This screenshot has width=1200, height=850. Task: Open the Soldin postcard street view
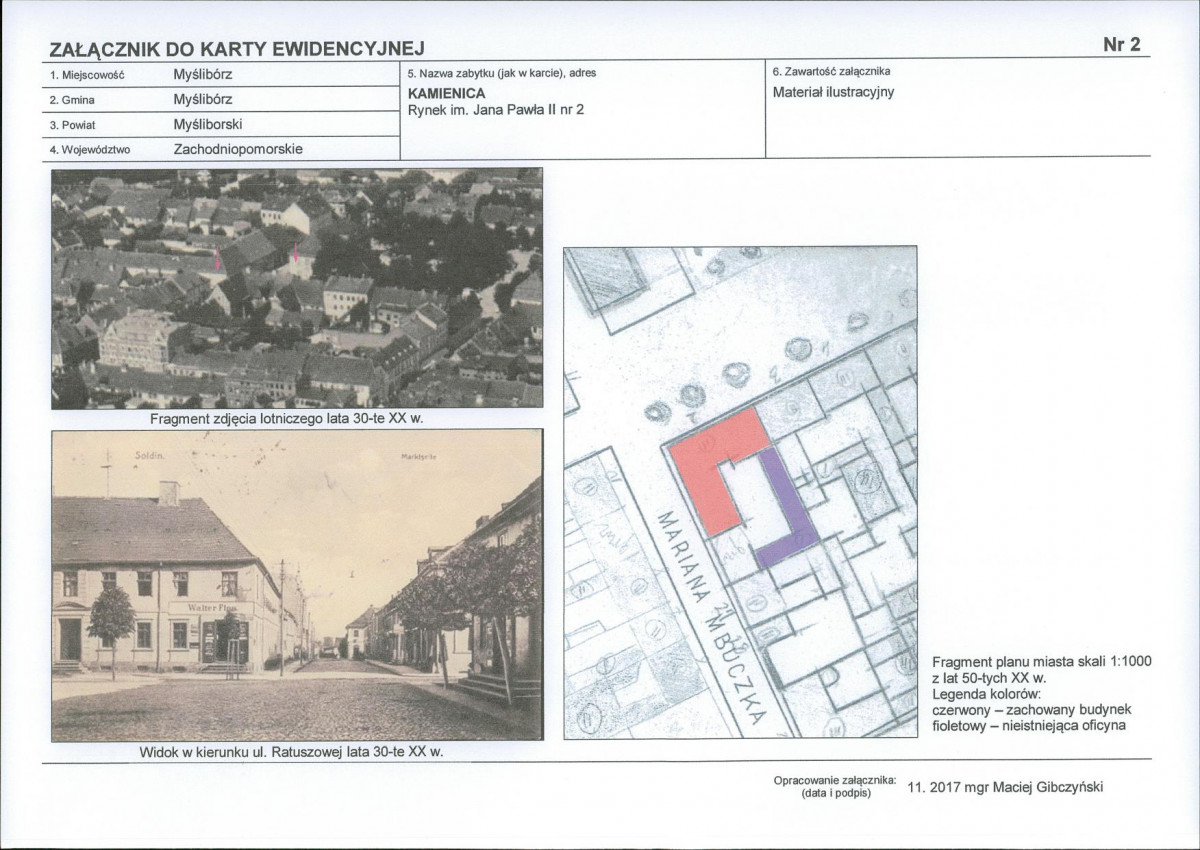[297, 585]
